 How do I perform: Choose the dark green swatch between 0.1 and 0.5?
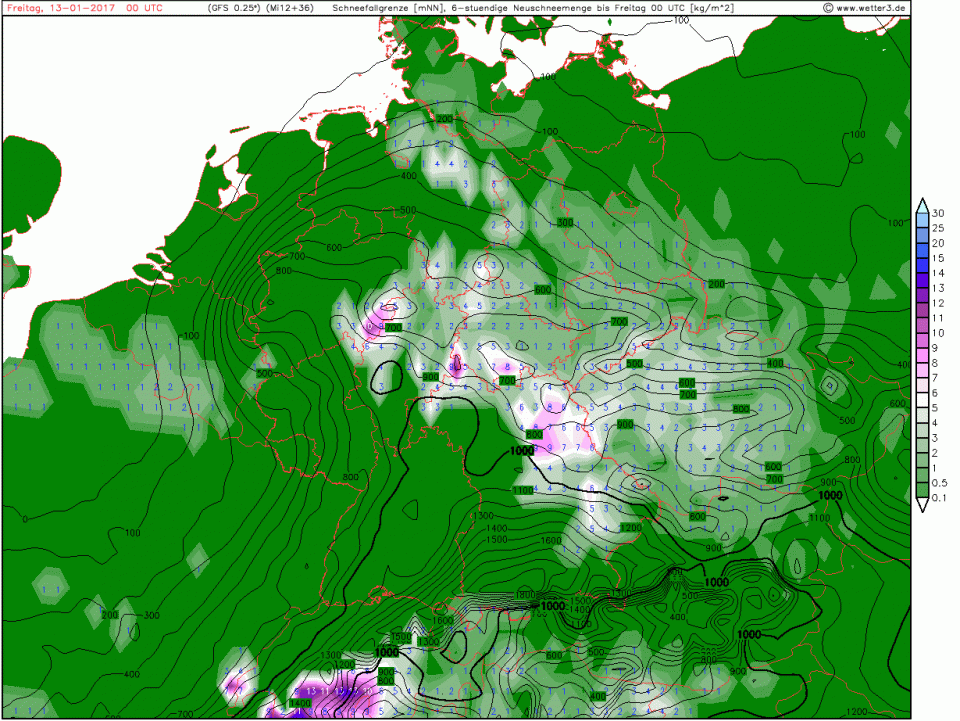click(x=922, y=490)
